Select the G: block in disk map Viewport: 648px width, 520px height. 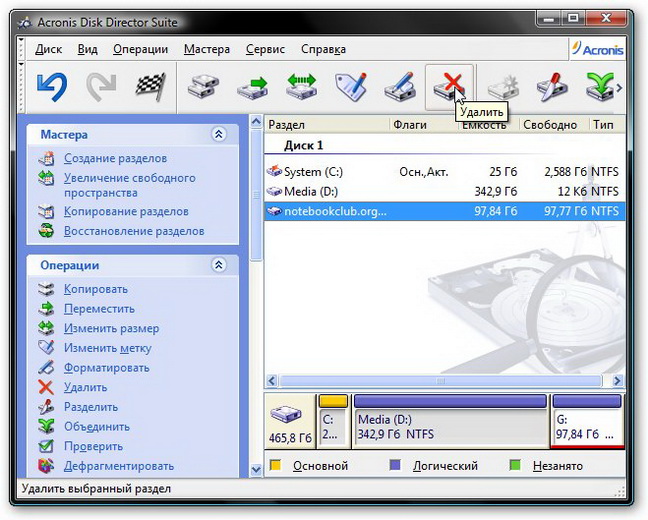pyautogui.click(x=587, y=421)
